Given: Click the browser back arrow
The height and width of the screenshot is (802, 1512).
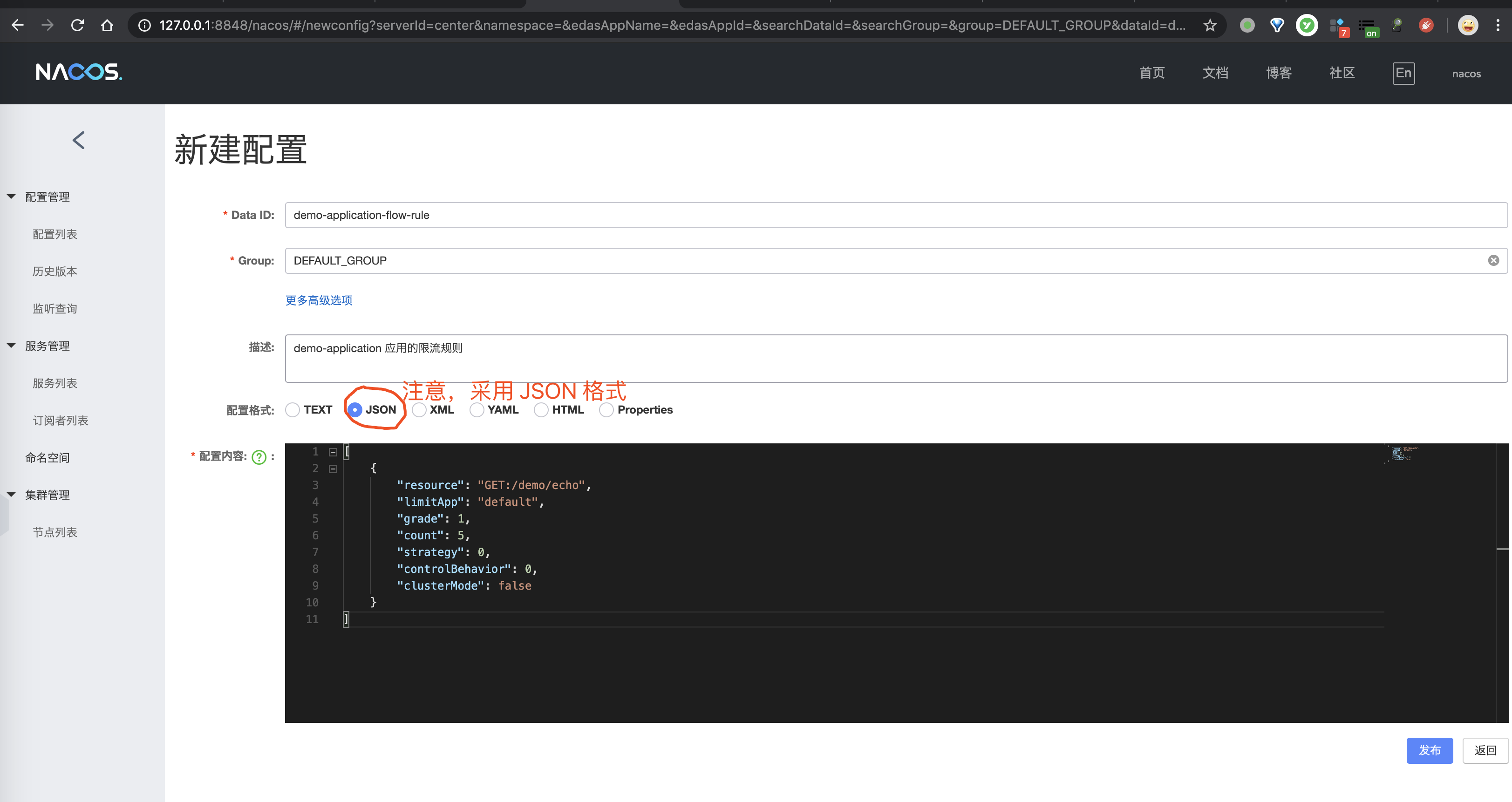Looking at the screenshot, I should pos(18,25).
